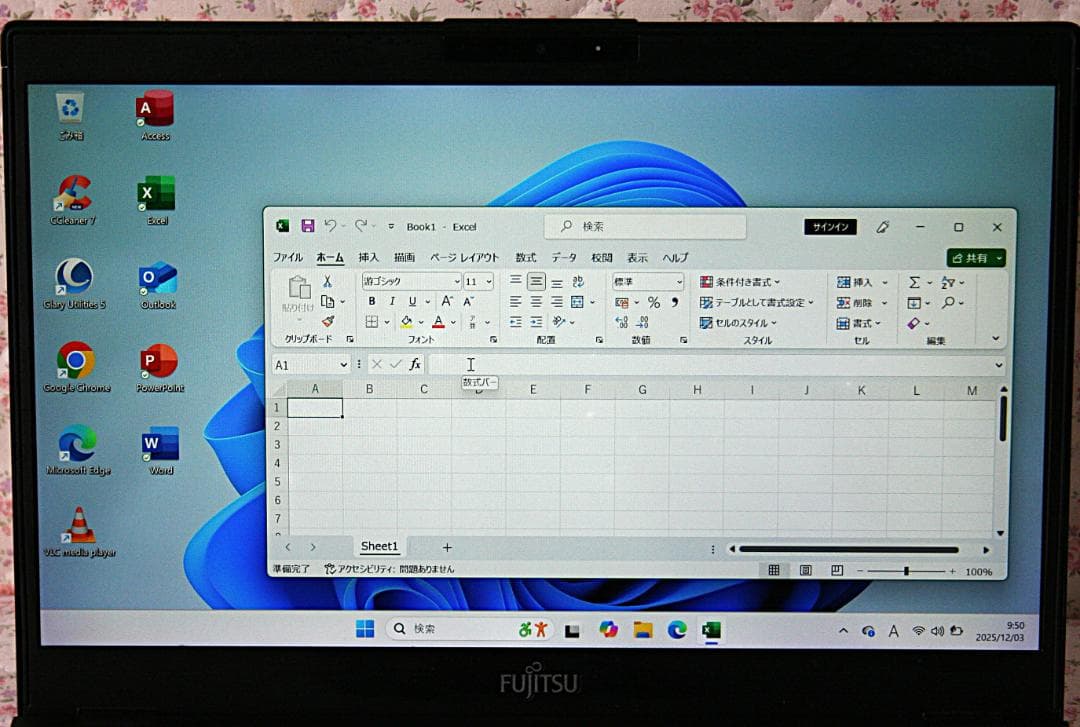Open the fill color bucket icon
1080x727 pixels.
405,321
